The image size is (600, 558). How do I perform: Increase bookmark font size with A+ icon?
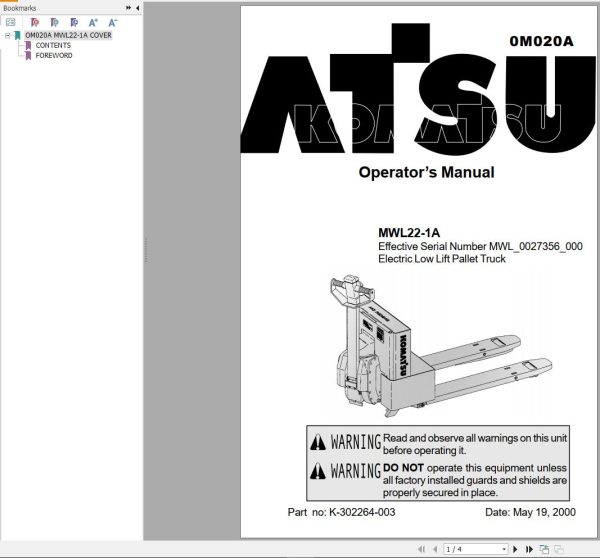pyautogui.click(x=93, y=22)
